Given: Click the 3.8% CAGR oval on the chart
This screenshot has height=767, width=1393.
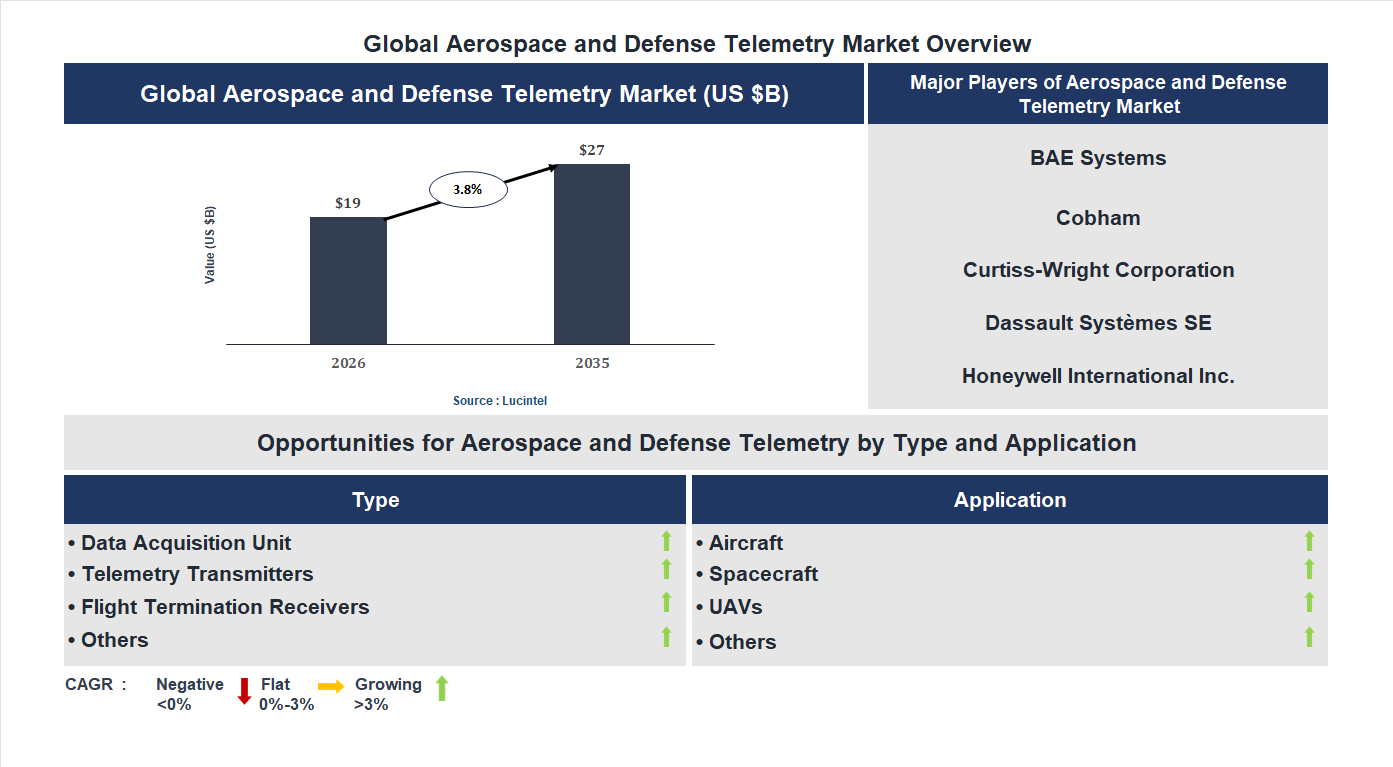Looking at the screenshot, I should point(466,188).
